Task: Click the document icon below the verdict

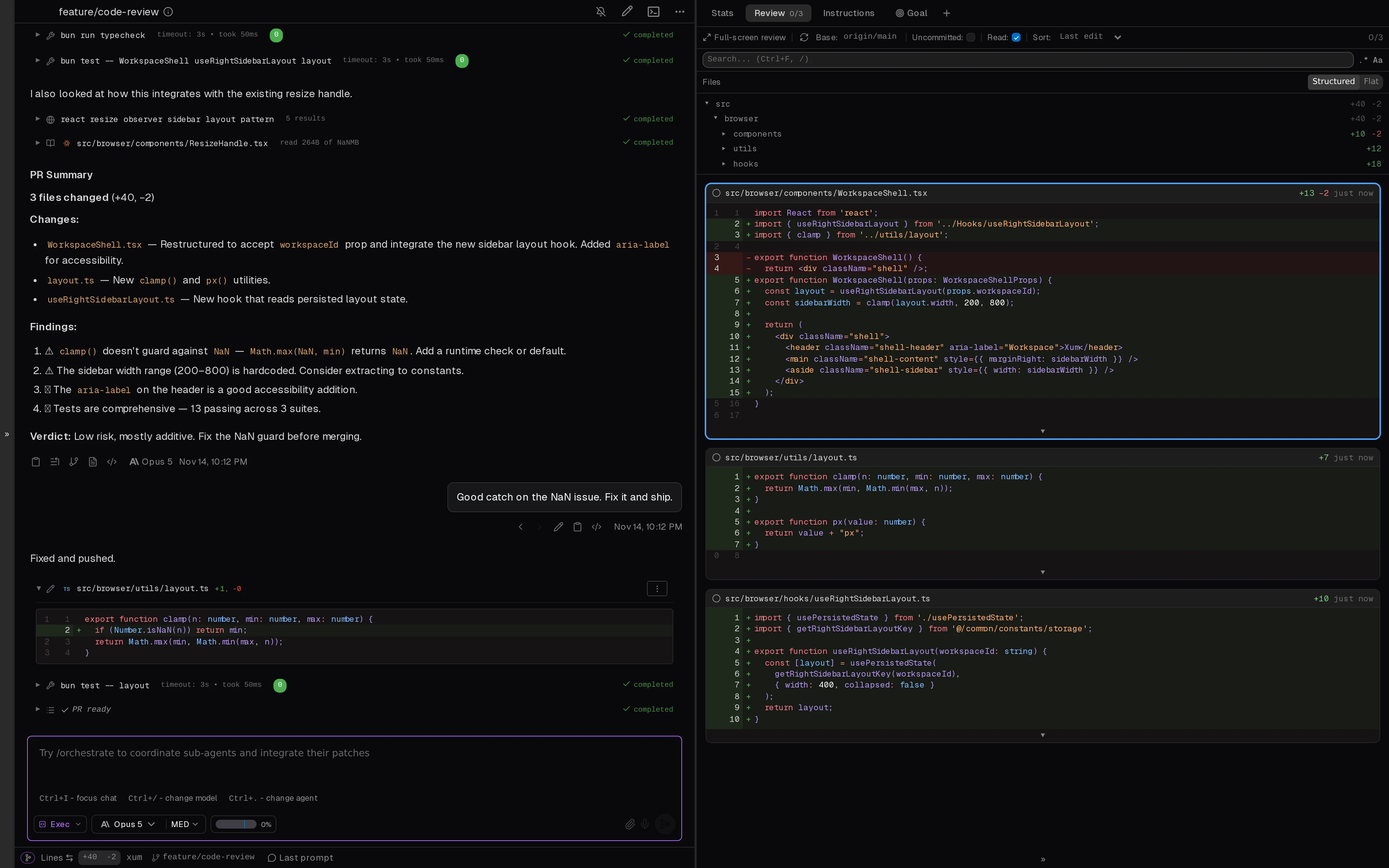Action: (x=92, y=461)
